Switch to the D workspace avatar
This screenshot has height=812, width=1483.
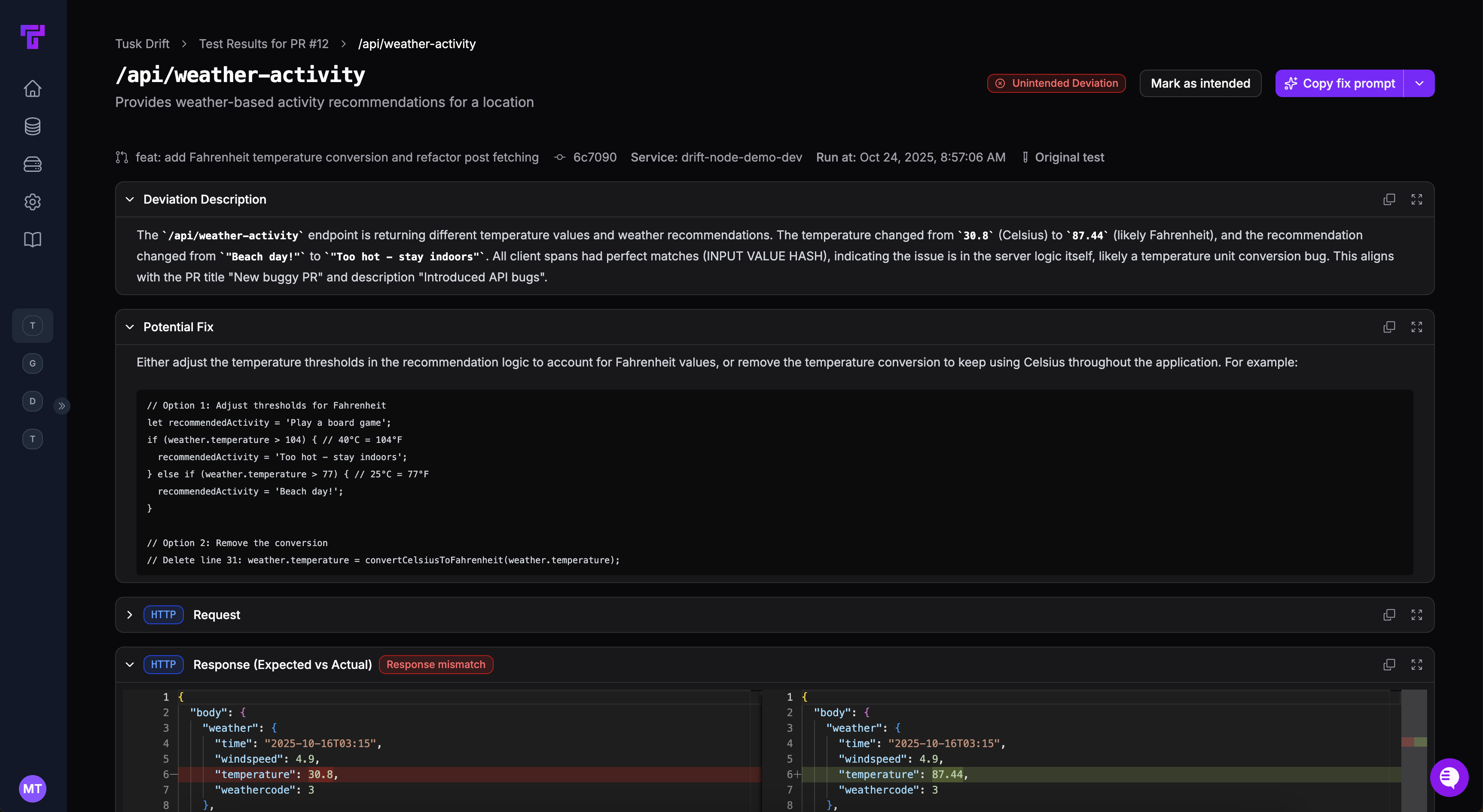click(x=32, y=401)
